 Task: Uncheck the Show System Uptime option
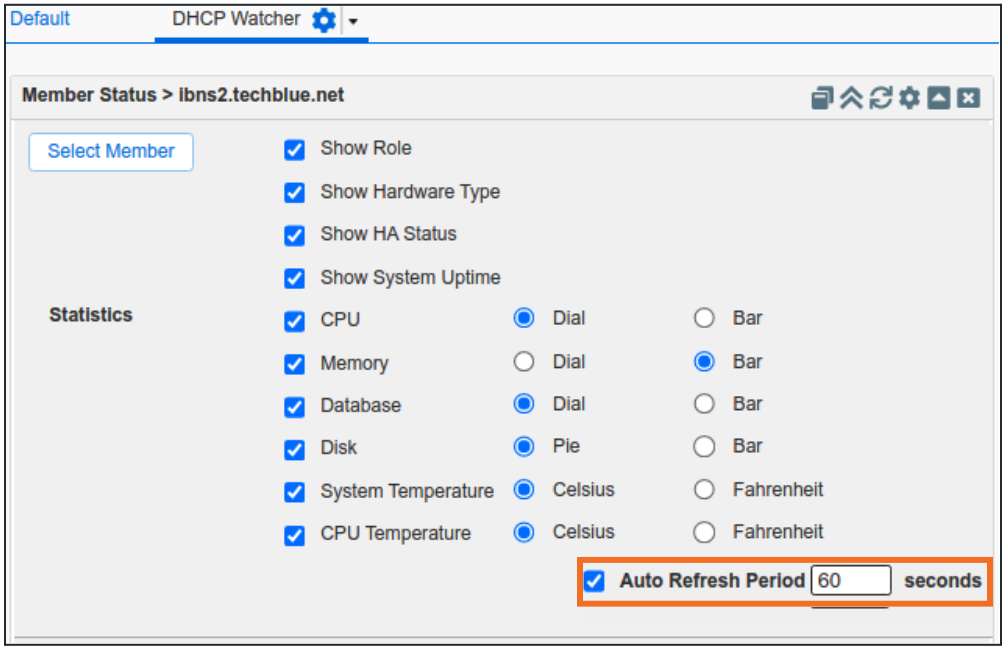click(294, 279)
